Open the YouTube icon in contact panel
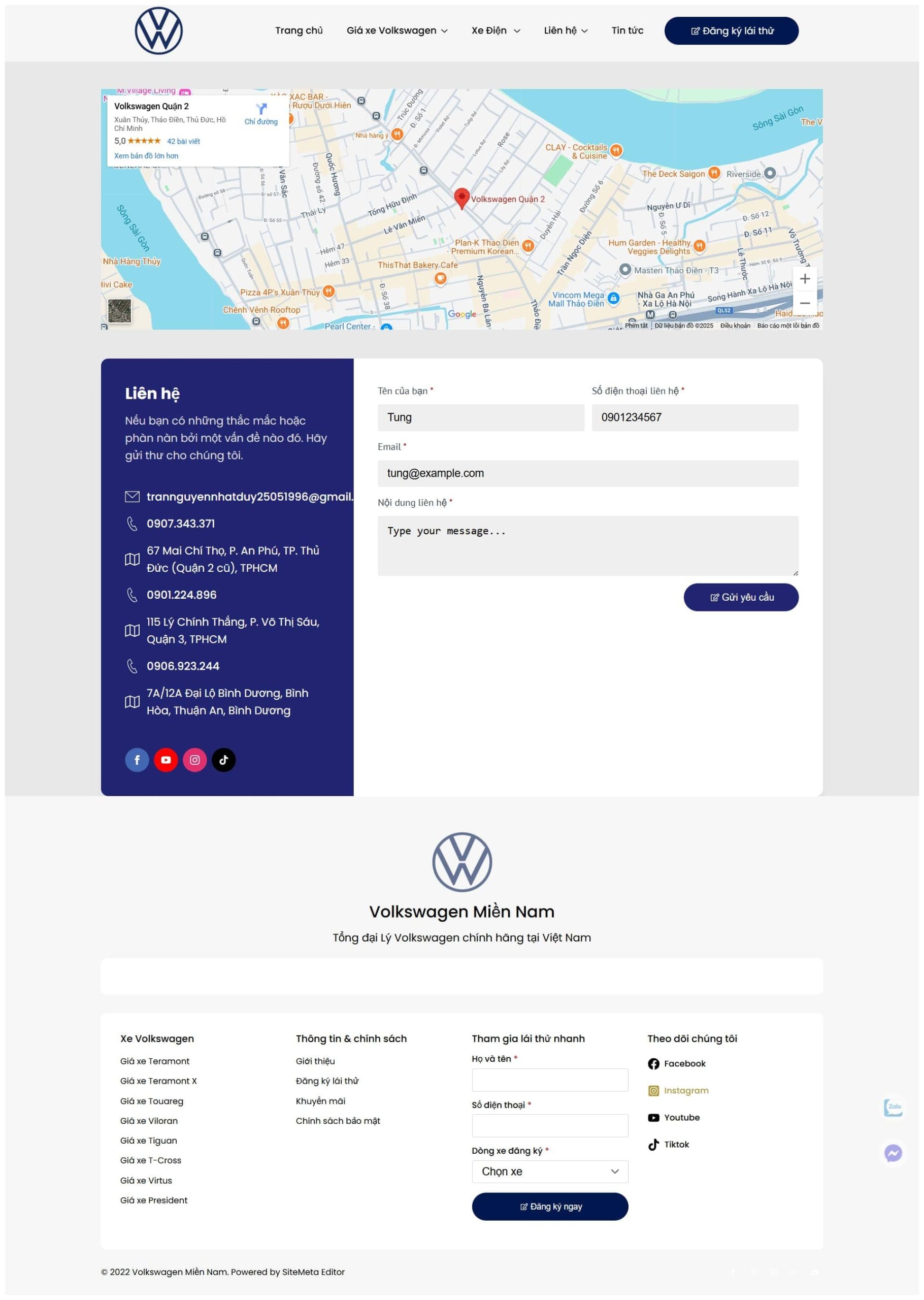Screen dimensions: 924x1300 tap(166, 760)
